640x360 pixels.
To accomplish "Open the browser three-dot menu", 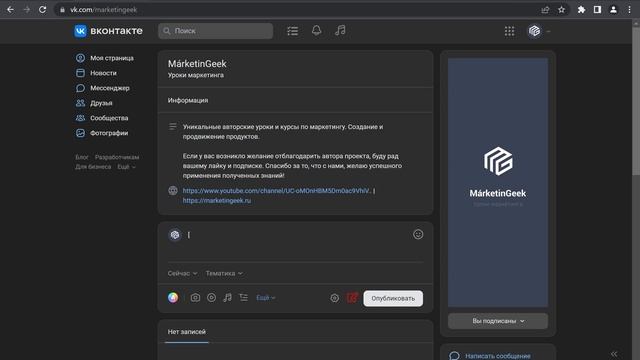I will (629, 10).
